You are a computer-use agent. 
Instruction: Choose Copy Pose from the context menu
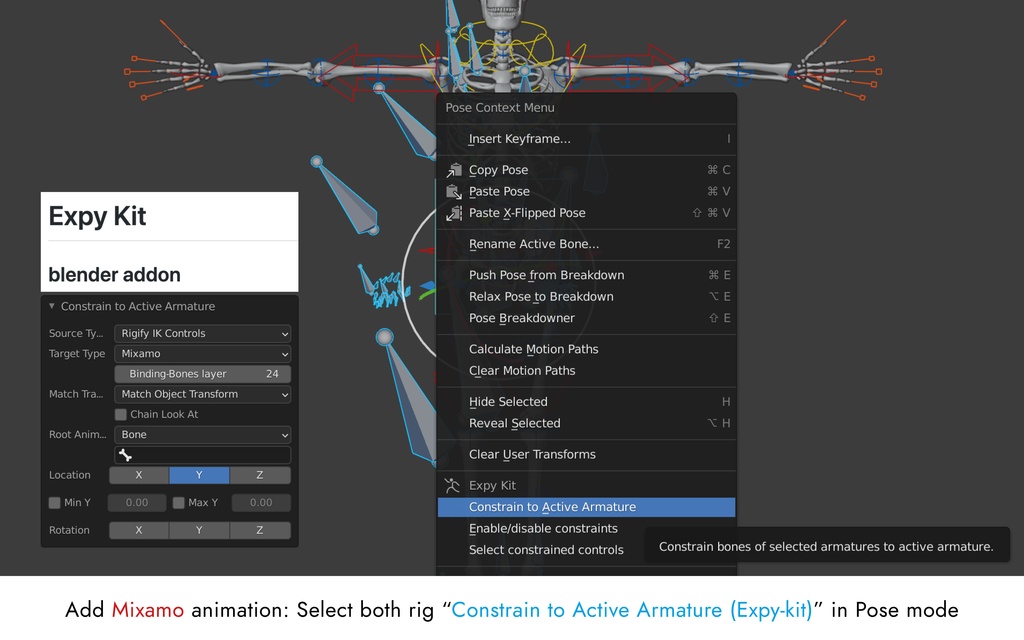pos(586,170)
